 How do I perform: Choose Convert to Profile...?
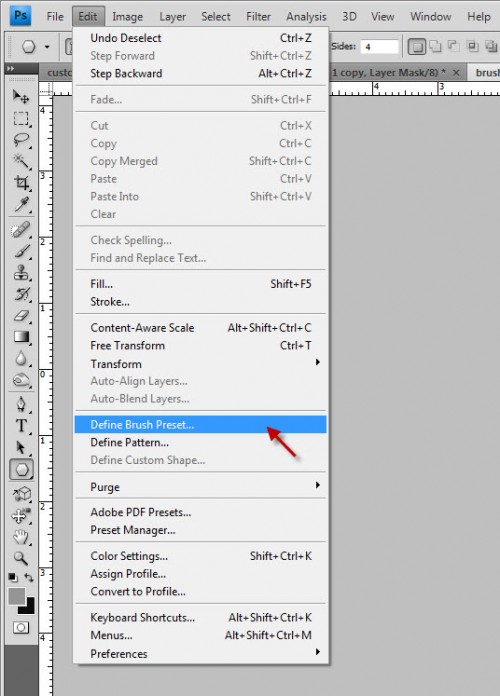pyautogui.click(x=201, y=592)
